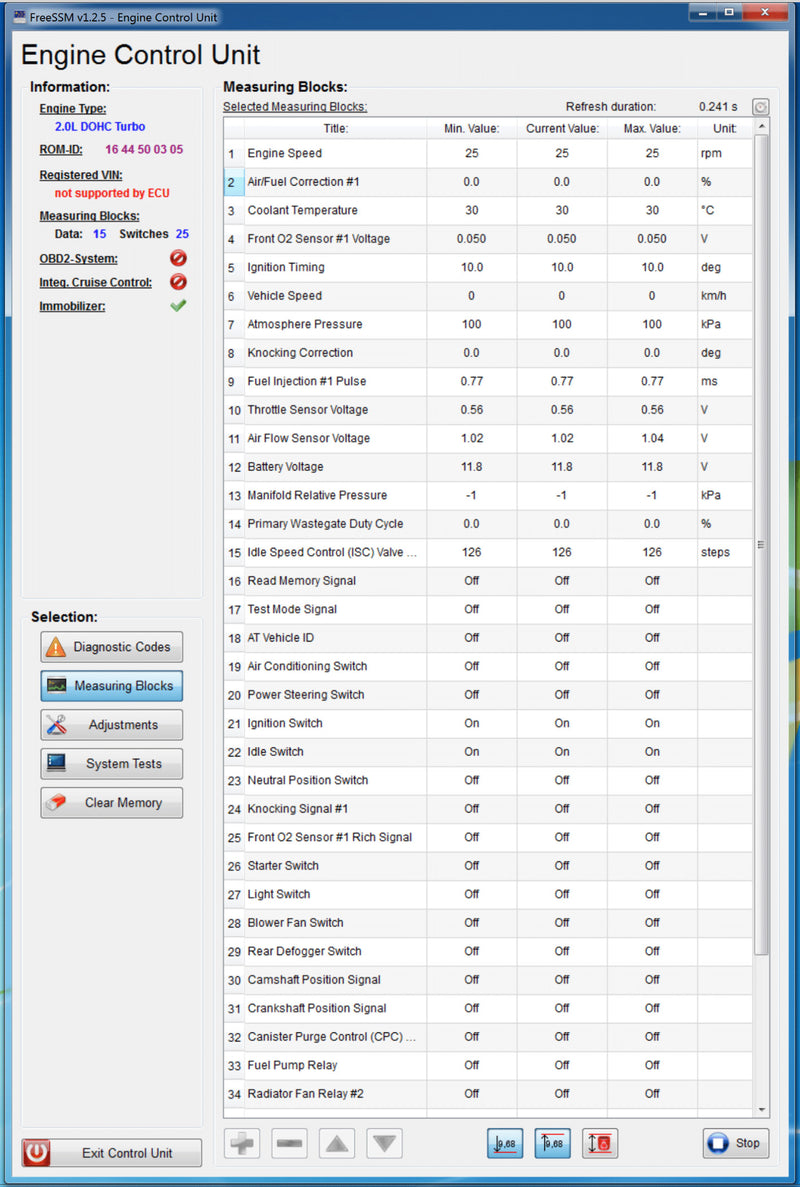Click the Integ. Cruise Control unsupported icon
The width and height of the screenshot is (800, 1187).
click(x=178, y=282)
